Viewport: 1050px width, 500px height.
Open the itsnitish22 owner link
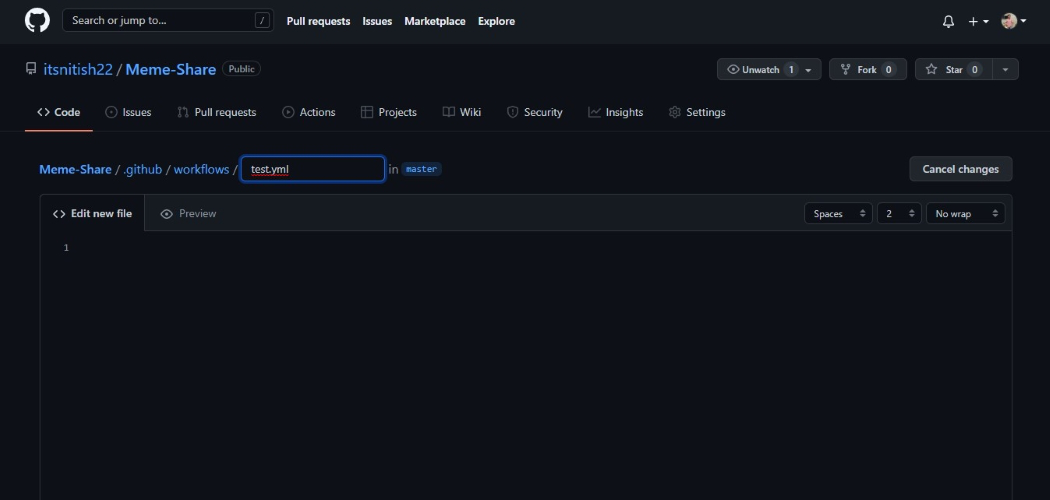point(78,70)
